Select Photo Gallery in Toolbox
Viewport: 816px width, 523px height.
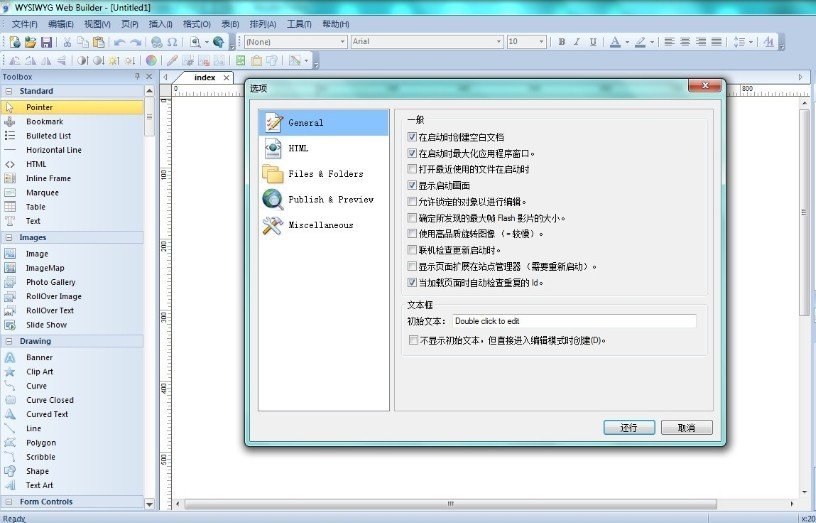[x=50, y=282]
